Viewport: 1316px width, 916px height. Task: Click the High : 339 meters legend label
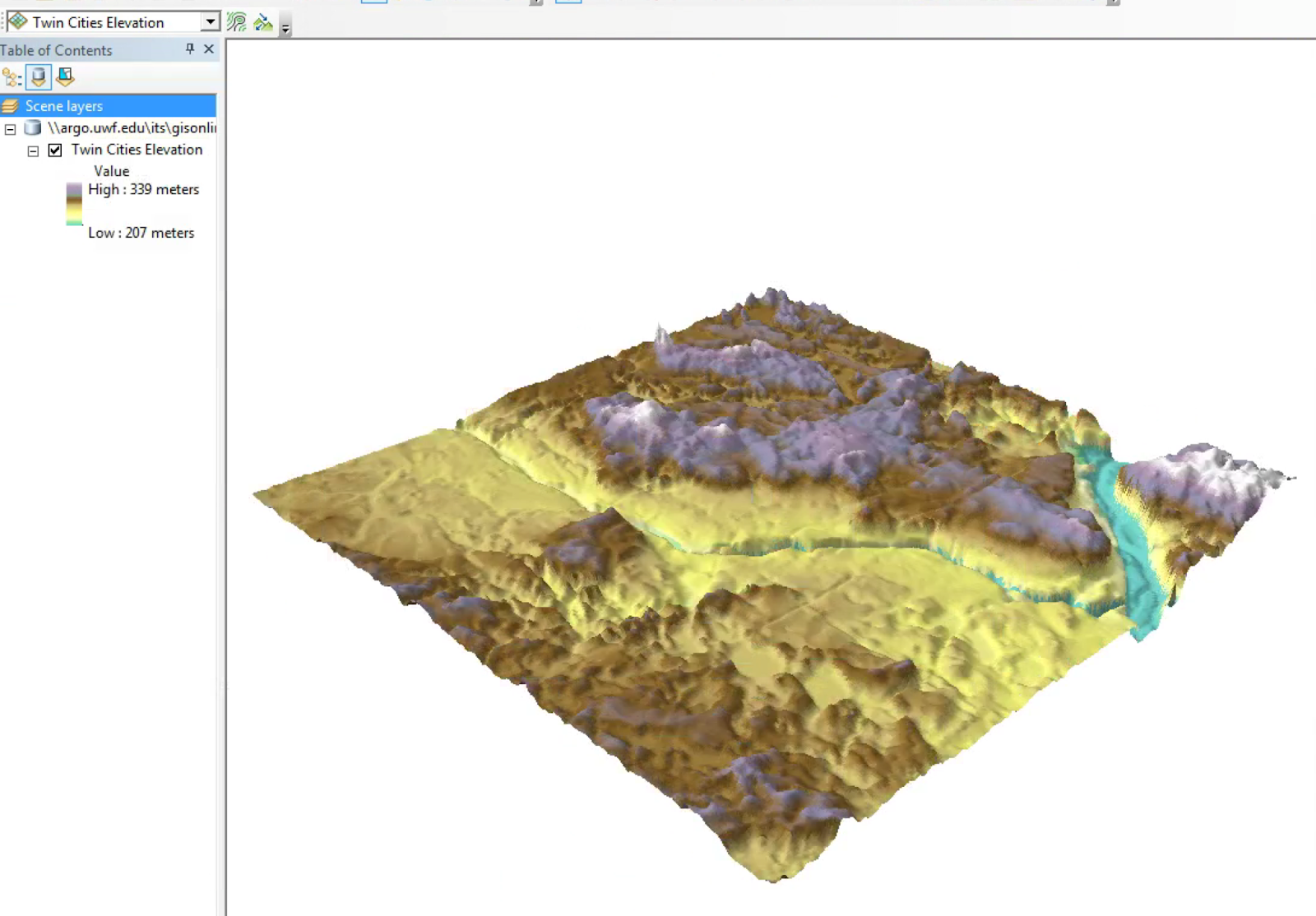point(143,189)
